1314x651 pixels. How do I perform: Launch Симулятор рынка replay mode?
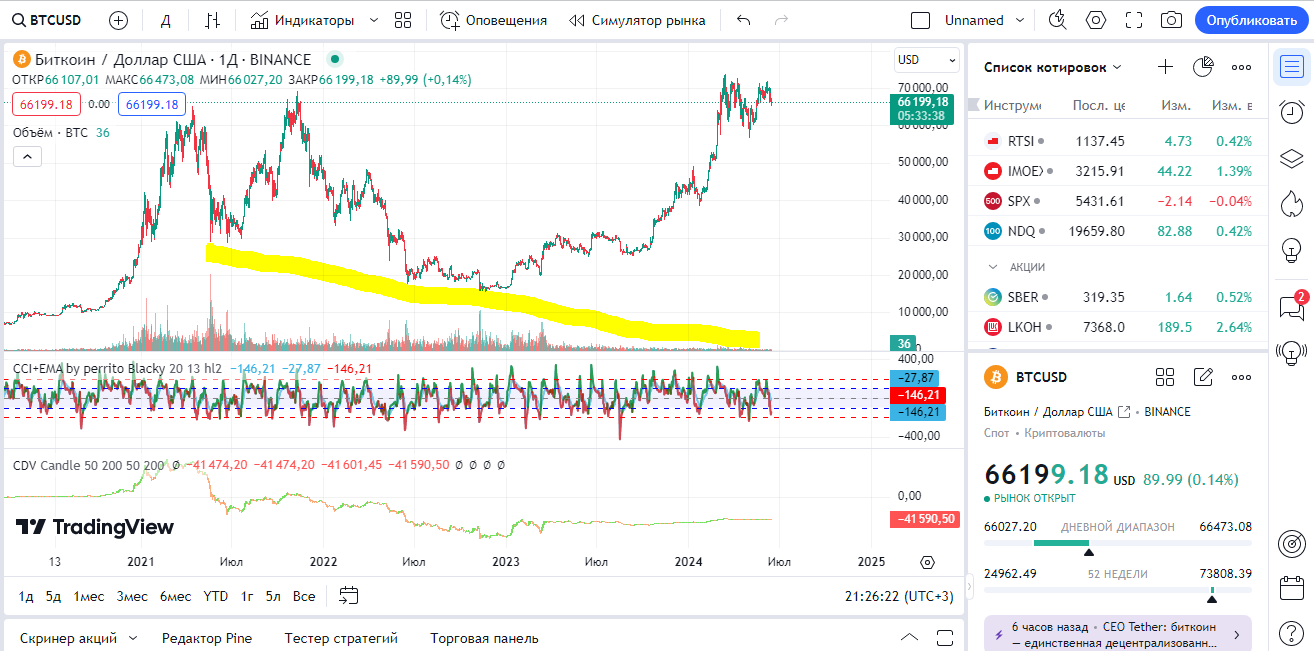(x=637, y=20)
